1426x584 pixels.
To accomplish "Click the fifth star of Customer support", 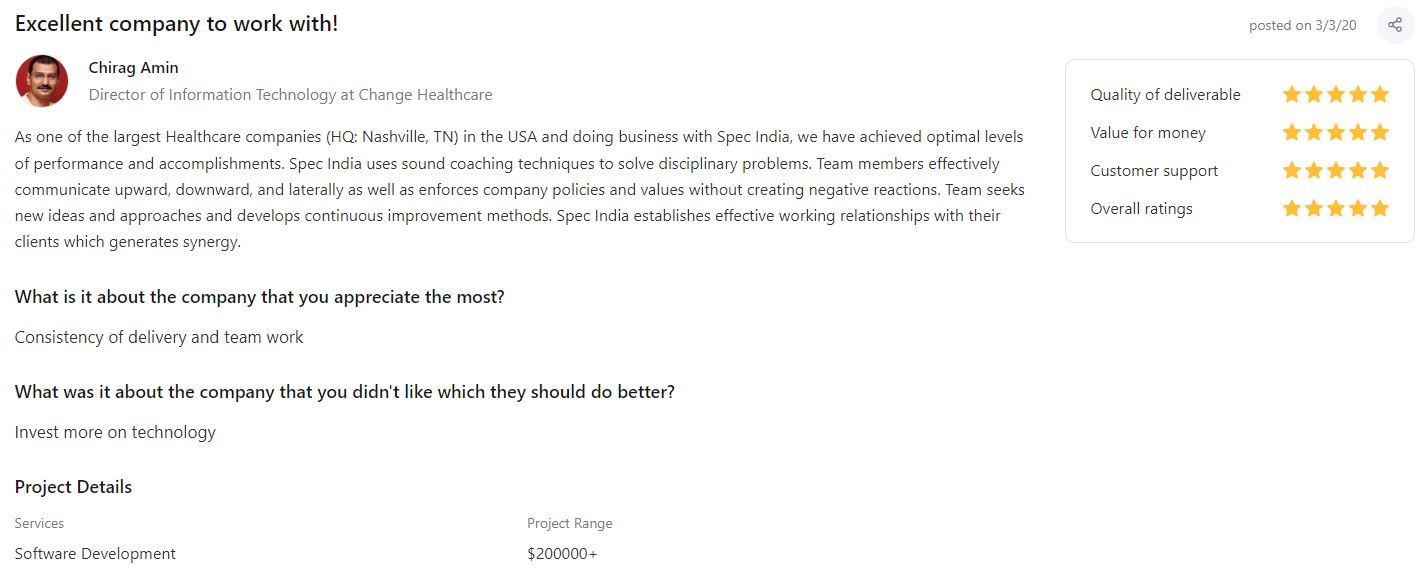I will click(1380, 170).
